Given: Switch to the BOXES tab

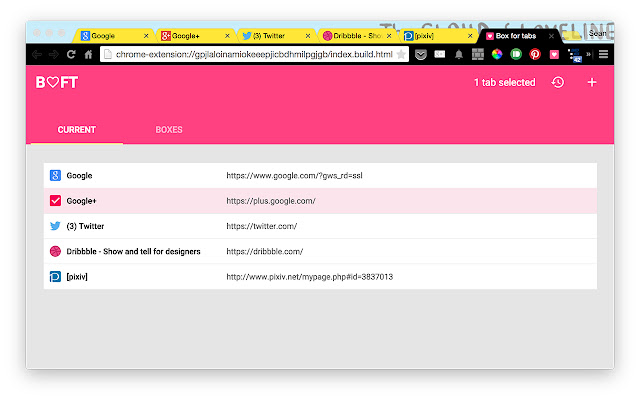Looking at the screenshot, I should 169,130.
